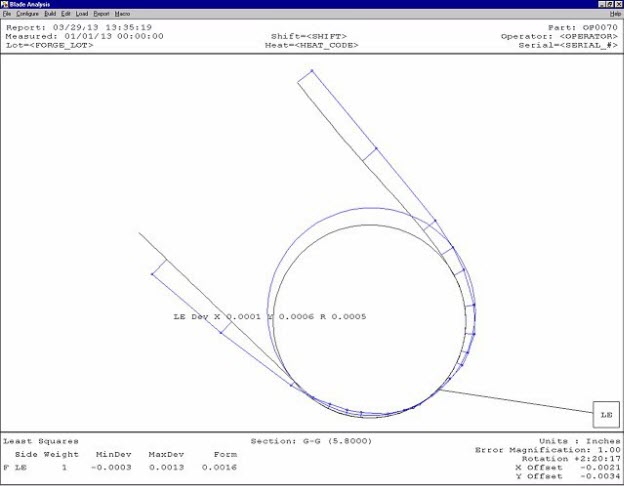
Task: Open the Load menu
Action: tap(82, 14)
